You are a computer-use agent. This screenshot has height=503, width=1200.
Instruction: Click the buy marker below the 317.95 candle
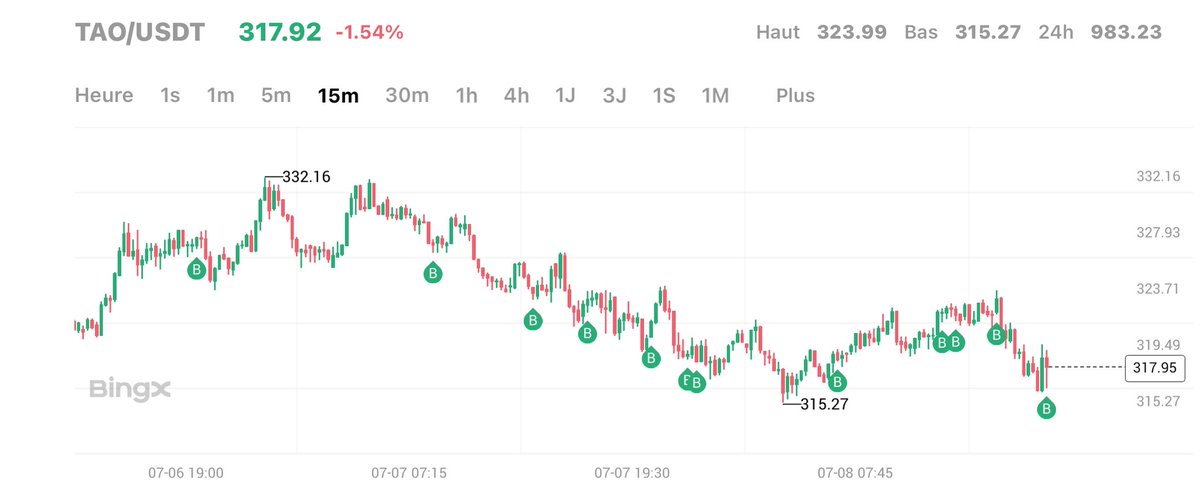click(1047, 409)
